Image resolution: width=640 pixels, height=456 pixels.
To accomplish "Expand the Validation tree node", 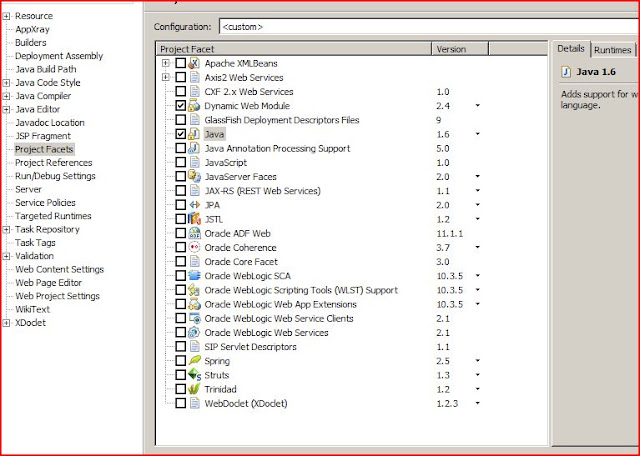I will 6,256.
